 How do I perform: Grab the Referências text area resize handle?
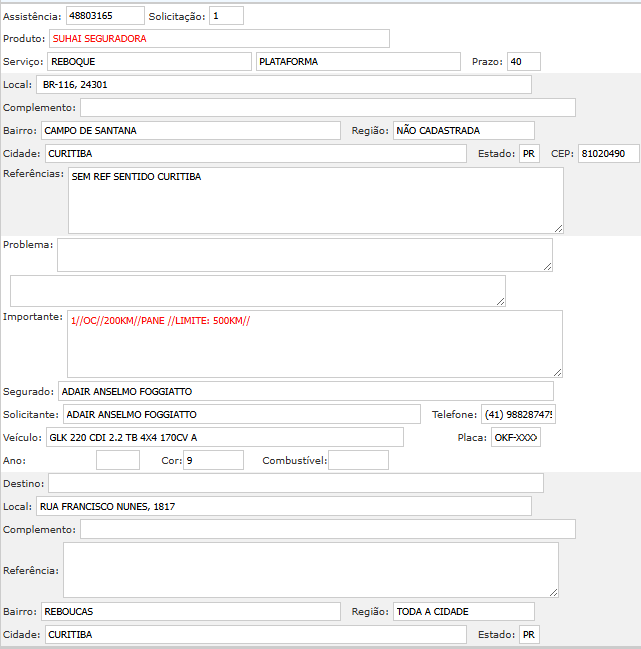558,228
